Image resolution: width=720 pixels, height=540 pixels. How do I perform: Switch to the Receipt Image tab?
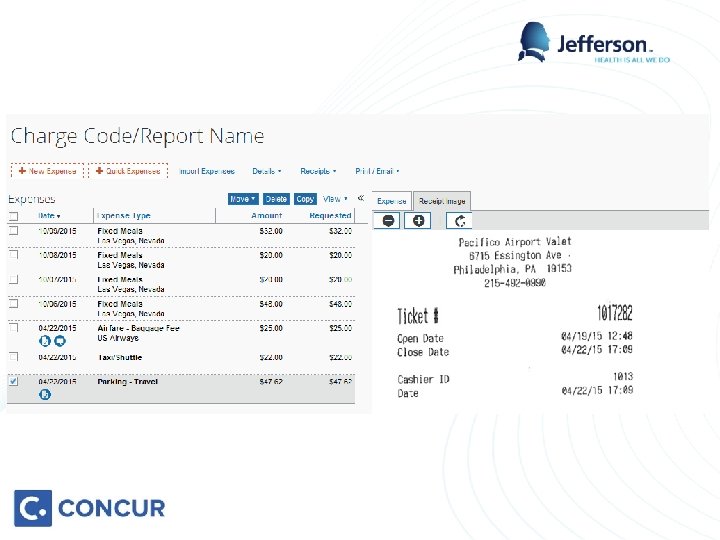[x=442, y=201]
